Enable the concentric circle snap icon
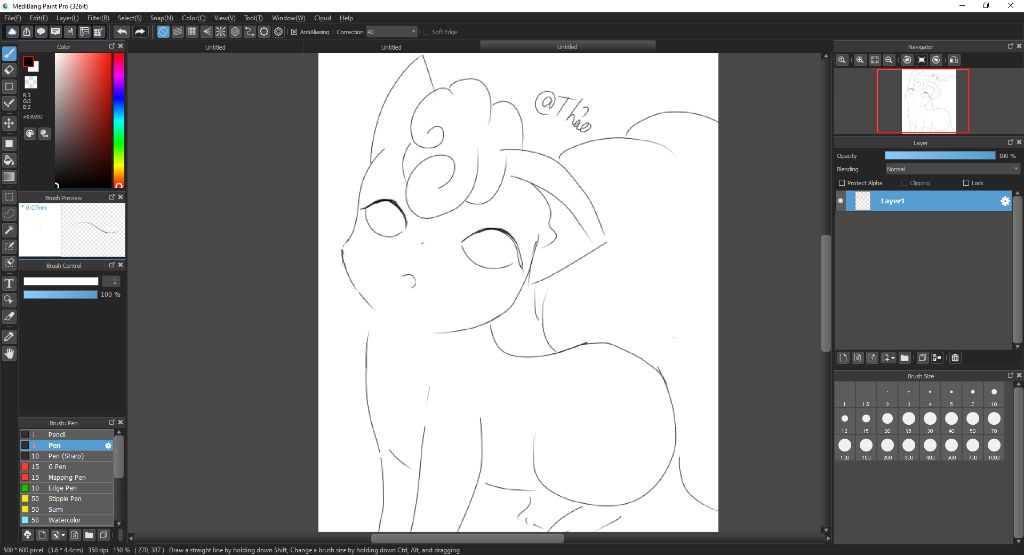 pos(235,31)
